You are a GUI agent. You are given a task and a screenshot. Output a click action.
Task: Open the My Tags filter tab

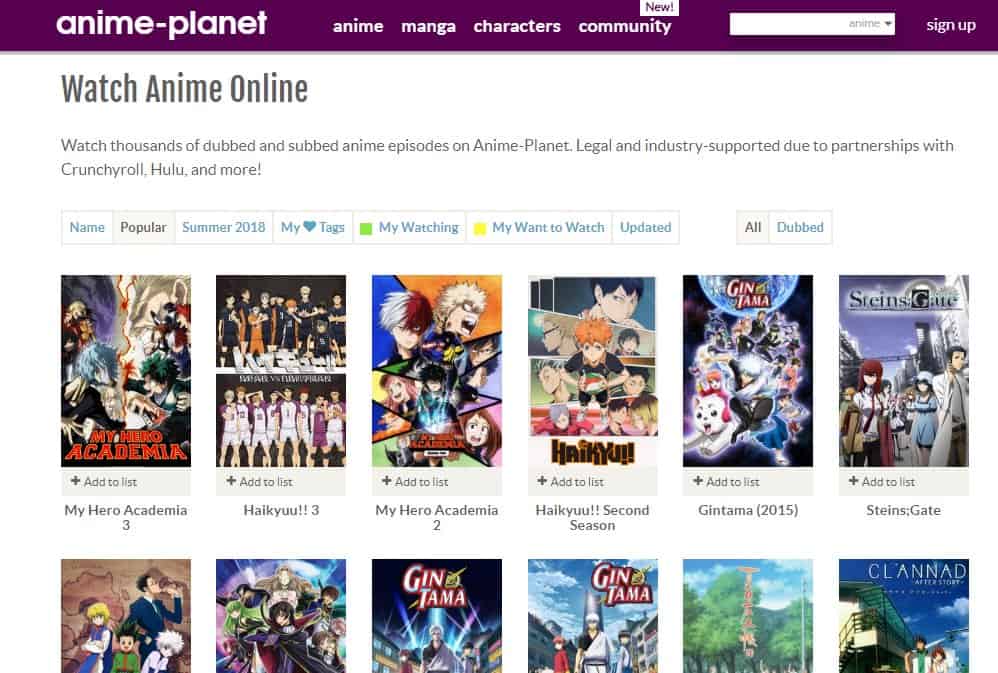pyautogui.click(x=313, y=227)
